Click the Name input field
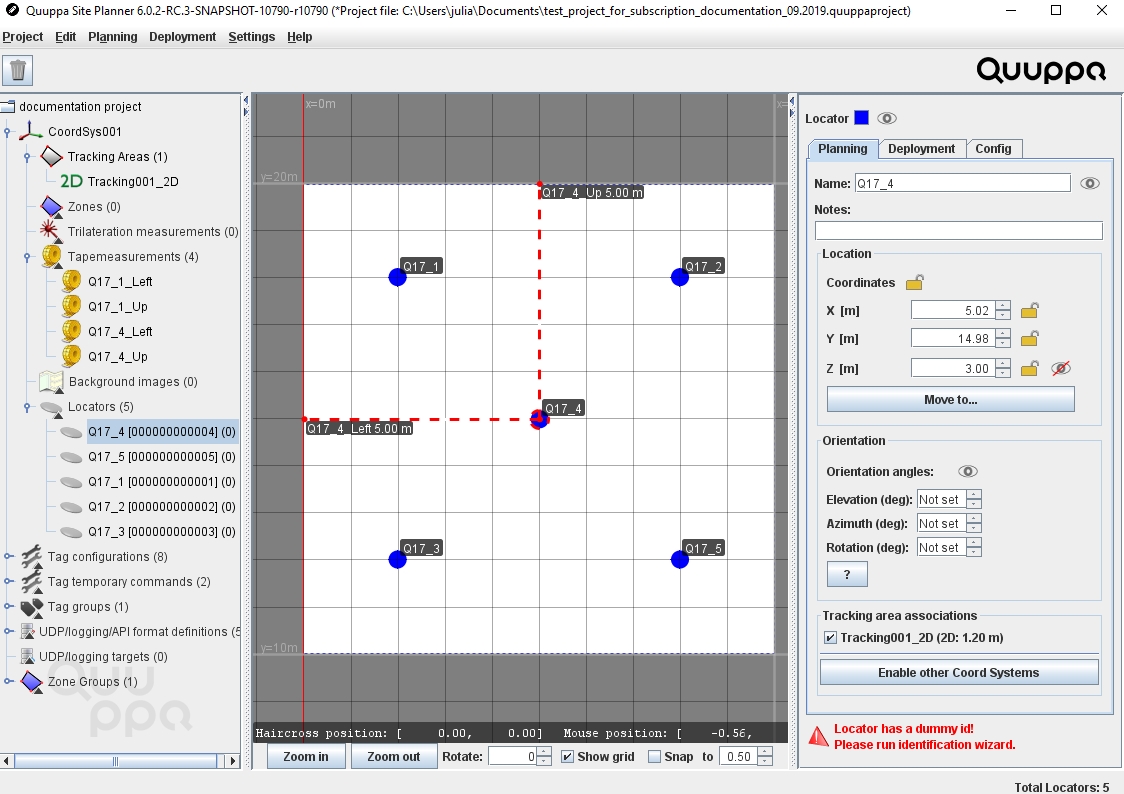Screen dimensions: 1124x794 coord(962,183)
